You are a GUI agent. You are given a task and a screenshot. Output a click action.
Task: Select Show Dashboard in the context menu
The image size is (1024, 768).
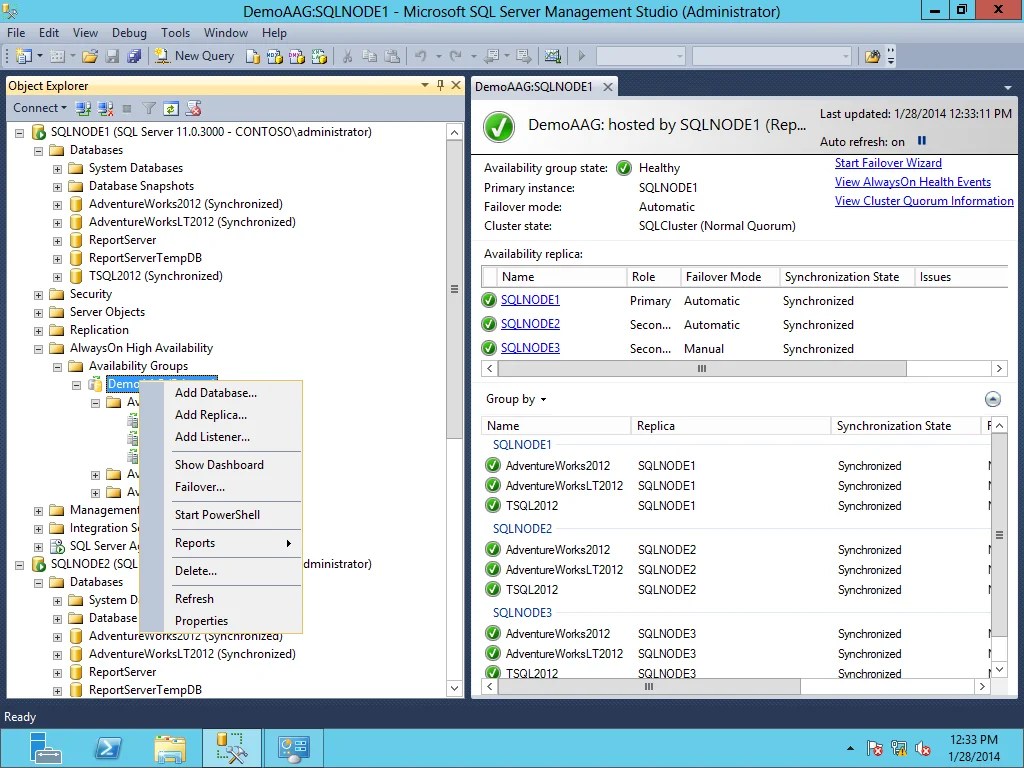click(x=219, y=465)
